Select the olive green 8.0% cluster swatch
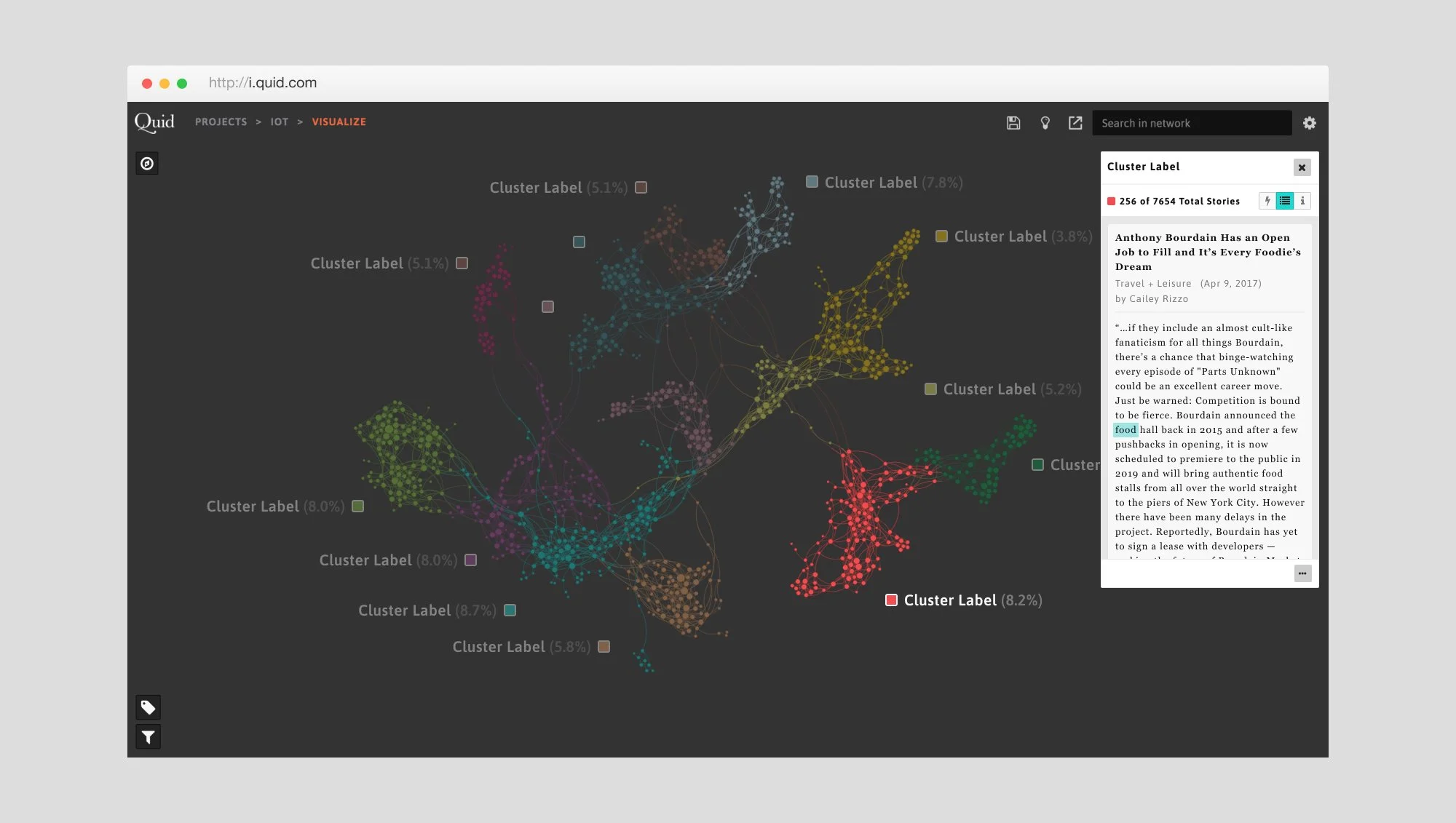 click(x=357, y=506)
